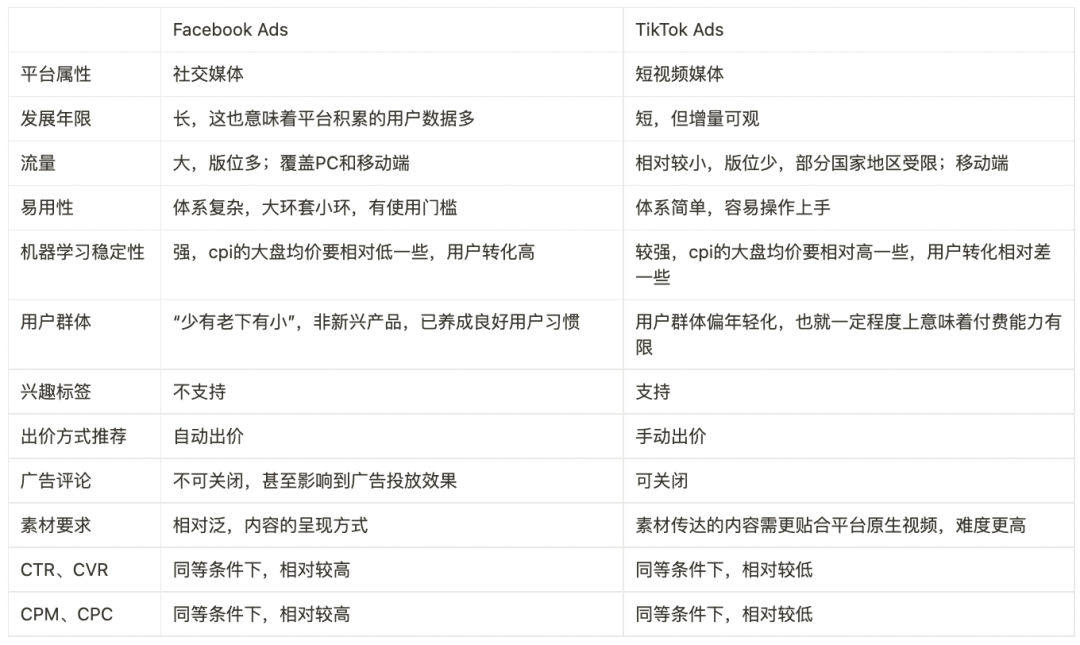The height and width of the screenshot is (645, 1080).
Task: Click 相对较低 cell in CTR、CVR row
Action: click(x=724, y=570)
